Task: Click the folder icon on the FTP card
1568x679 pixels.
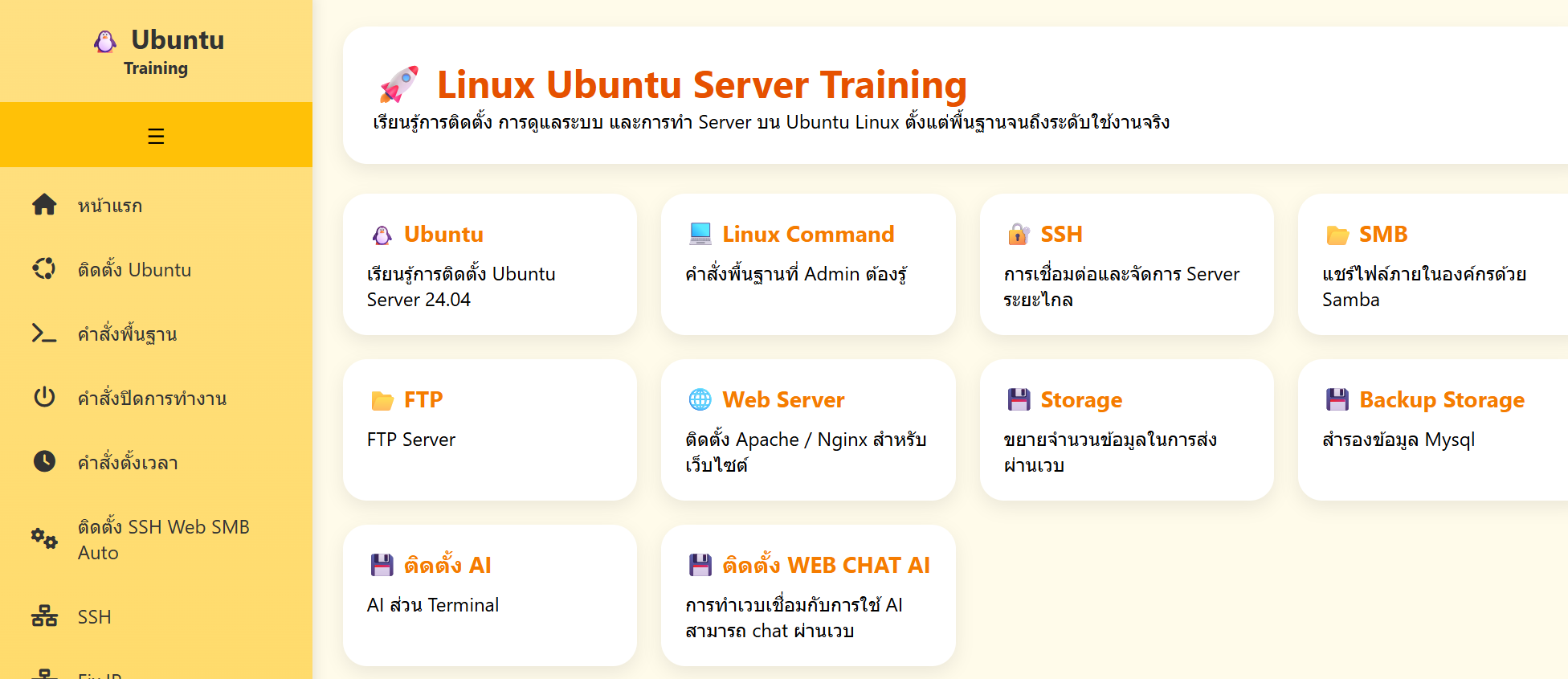Action: (382, 400)
